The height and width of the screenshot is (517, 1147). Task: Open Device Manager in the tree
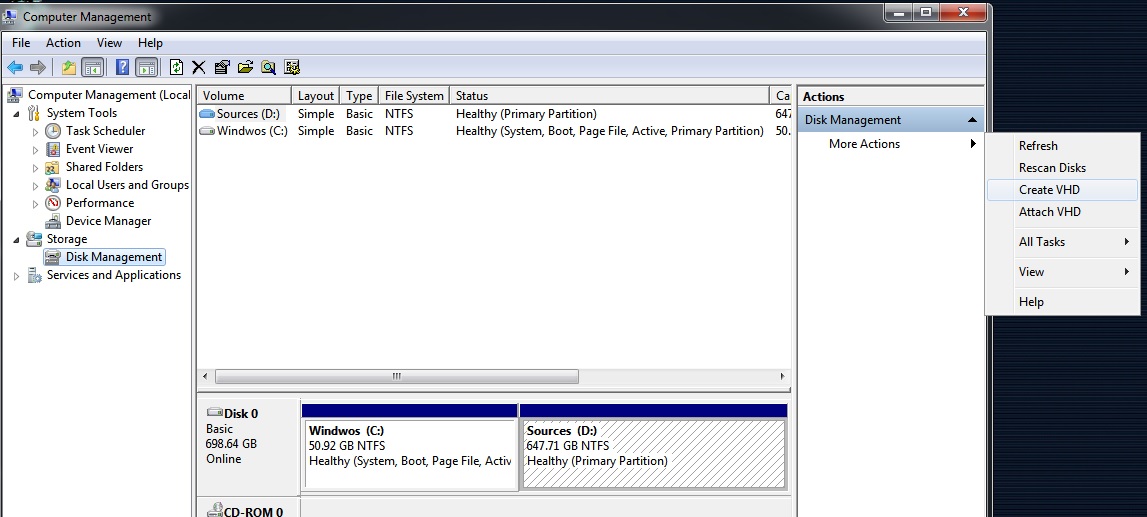[x=108, y=221]
